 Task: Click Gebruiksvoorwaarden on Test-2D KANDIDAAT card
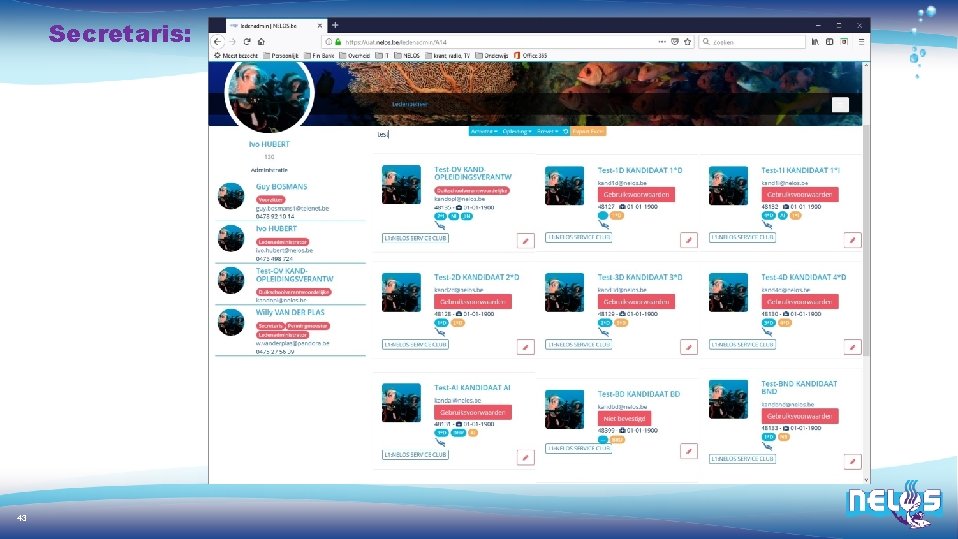coord(473,302)
